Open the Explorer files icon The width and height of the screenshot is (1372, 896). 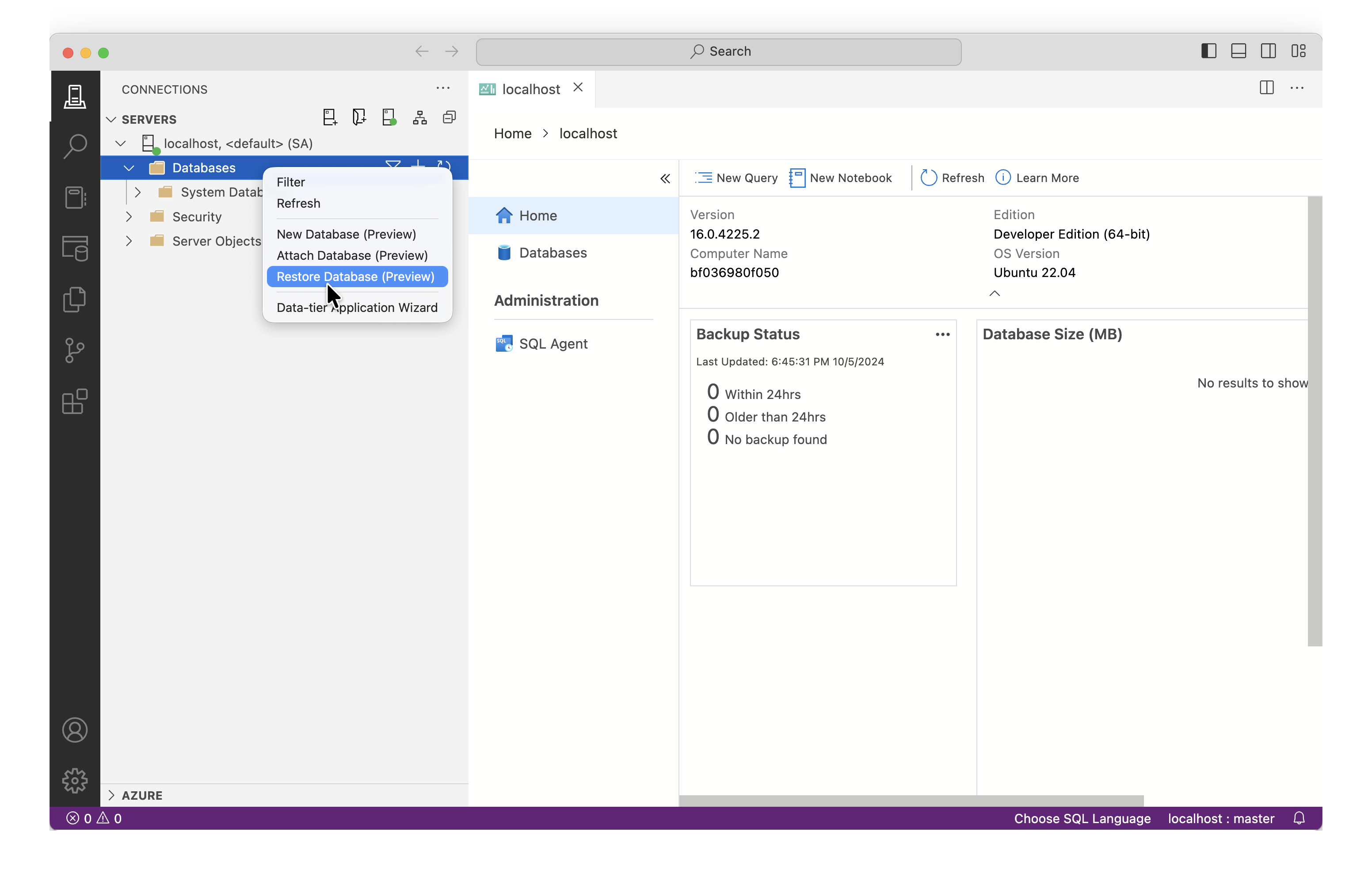(x=74, y=300)
